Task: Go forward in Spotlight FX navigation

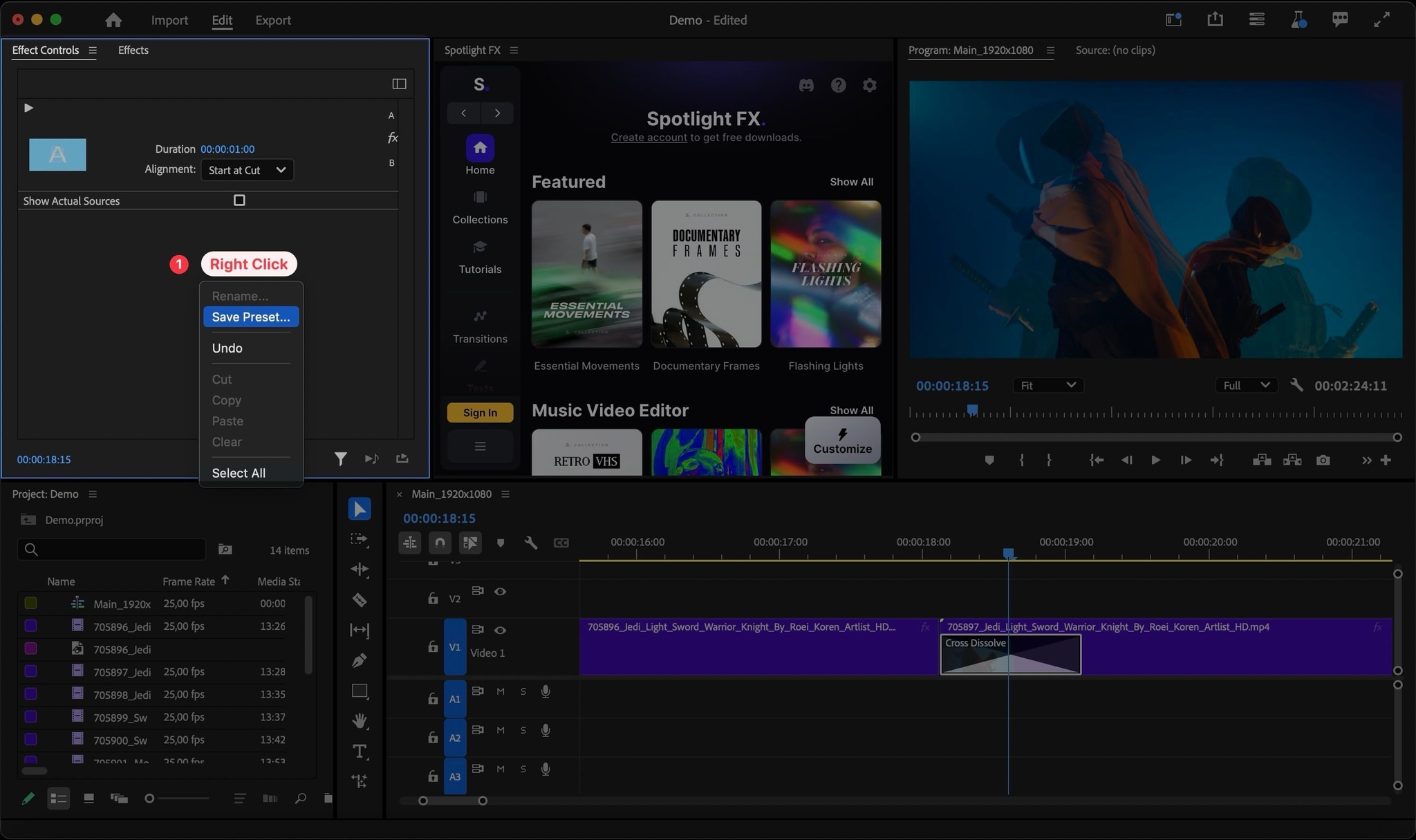Action: tap(497, 113)
